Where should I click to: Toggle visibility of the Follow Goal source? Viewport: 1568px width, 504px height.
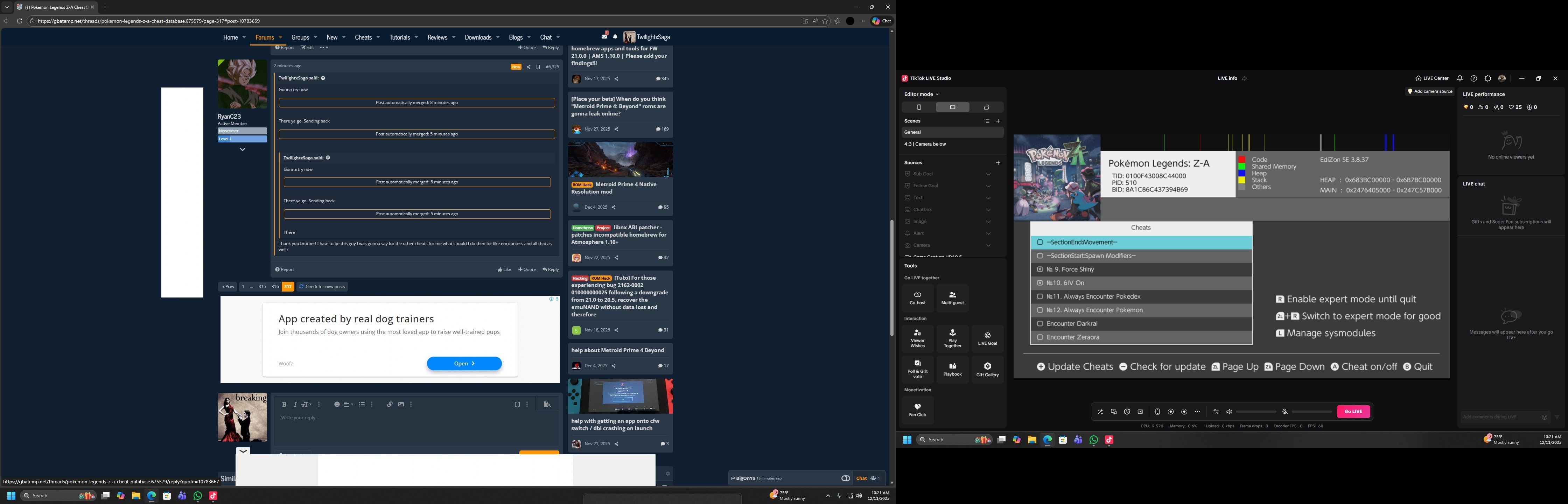[988, 185]
